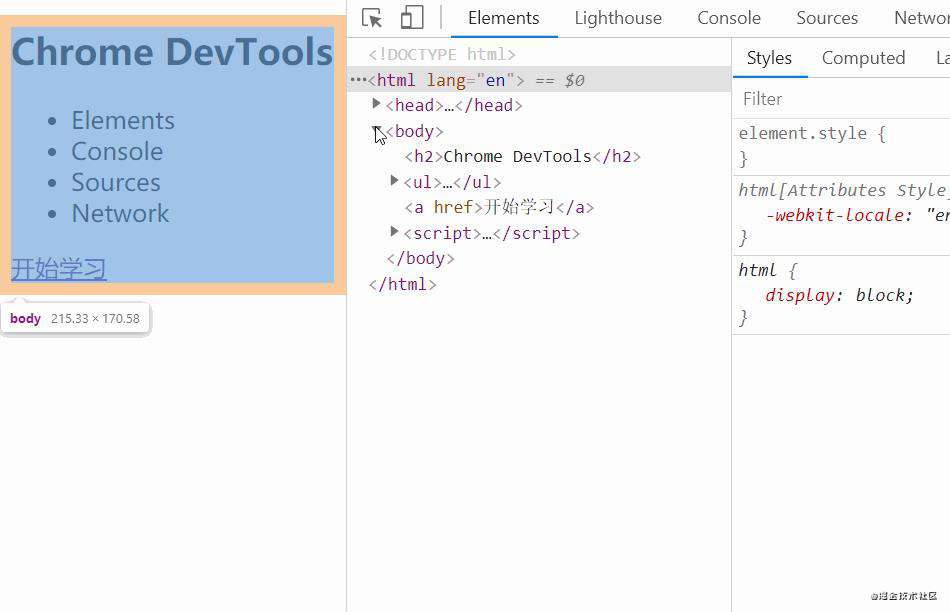
Task: Select the a href 开始学习 node
Action: point(499,207)
